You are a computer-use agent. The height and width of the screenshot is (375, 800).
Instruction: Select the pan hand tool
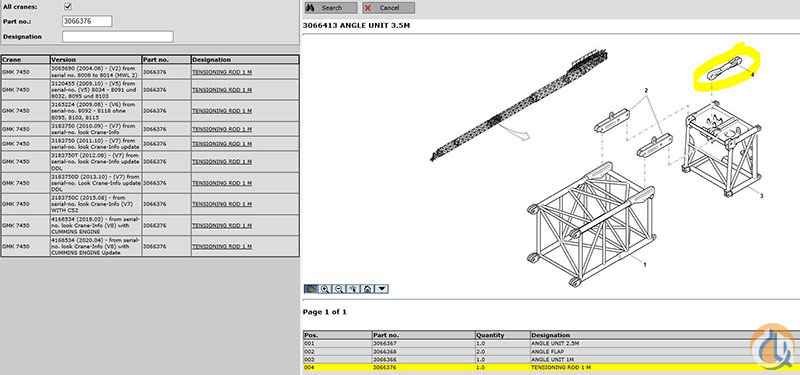click(x=353, y=289)
